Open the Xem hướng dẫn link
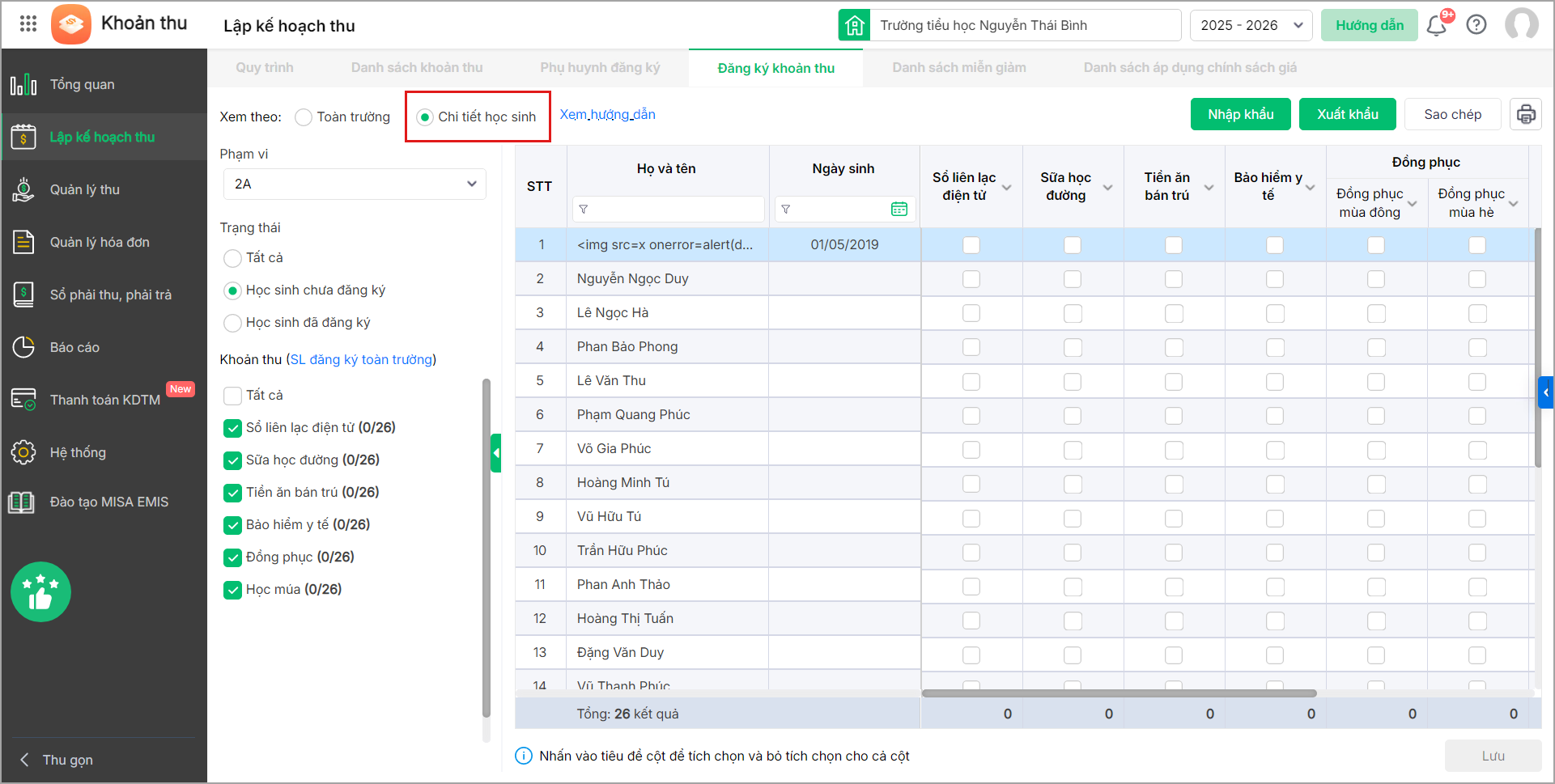This screenshot has width=1555, height=784. point(608,115)
